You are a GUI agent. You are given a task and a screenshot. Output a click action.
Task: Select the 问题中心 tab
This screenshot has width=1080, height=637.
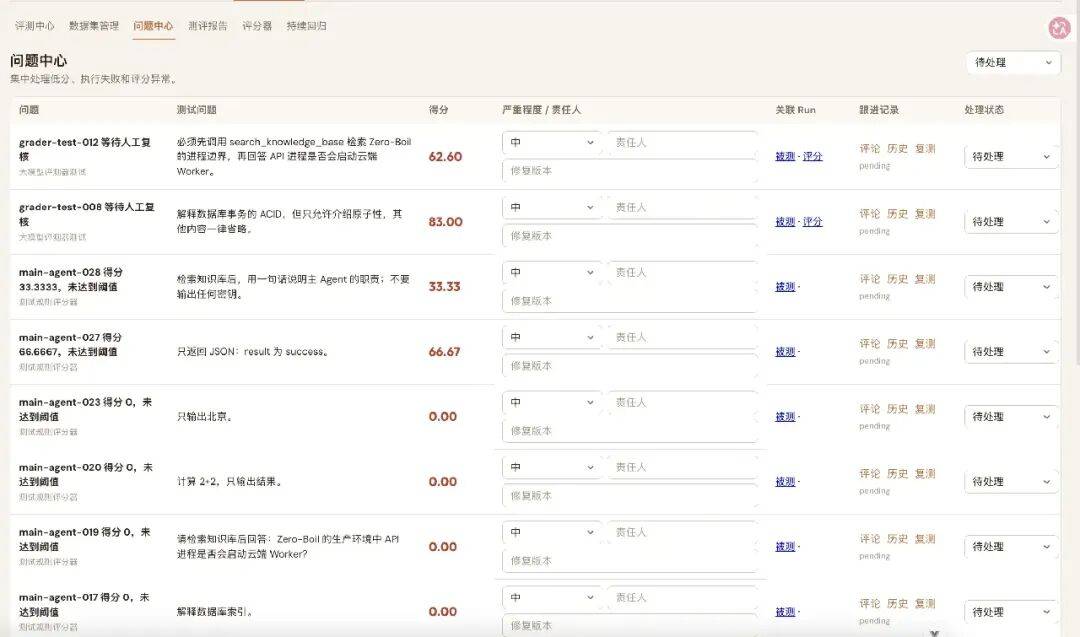(153, 25)
